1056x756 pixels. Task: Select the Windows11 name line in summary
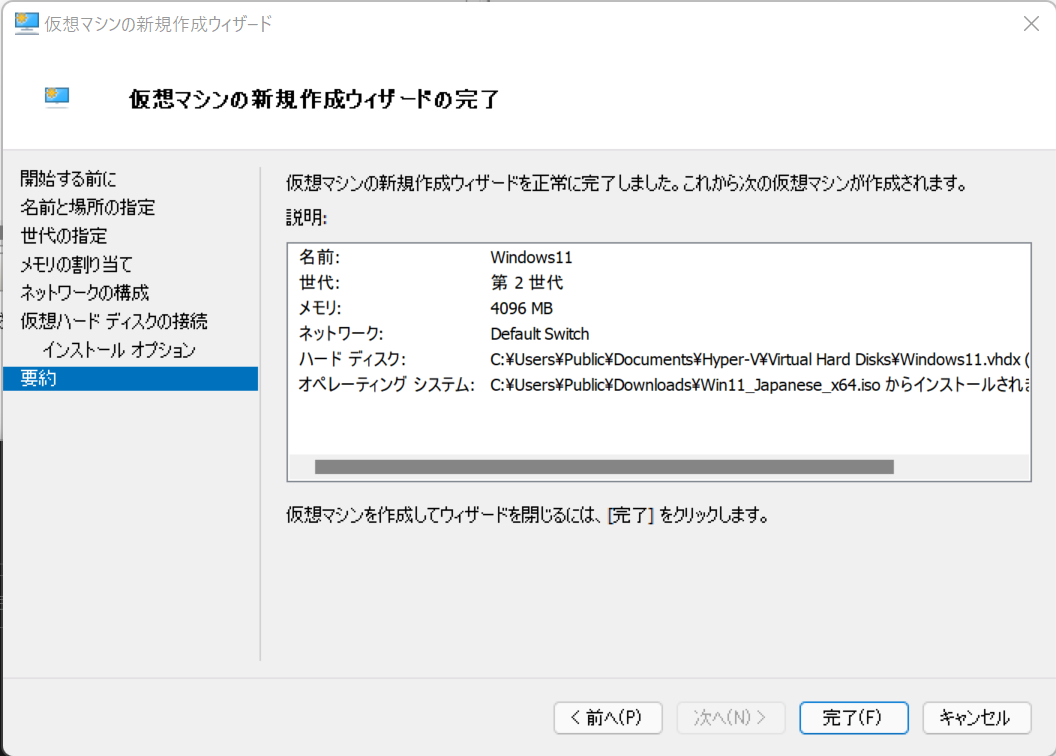pos(531,257)
